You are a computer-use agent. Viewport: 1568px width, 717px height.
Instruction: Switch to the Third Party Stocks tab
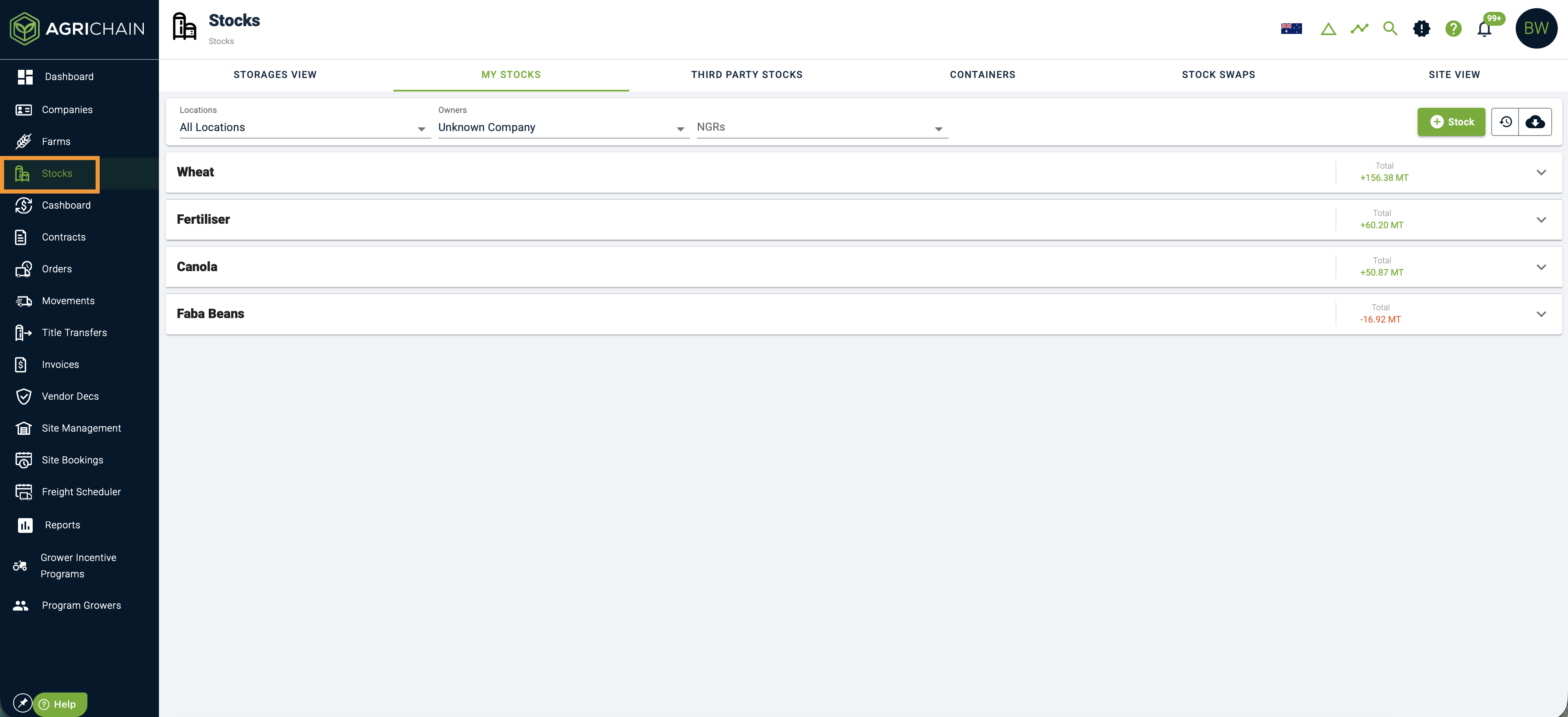746,75
